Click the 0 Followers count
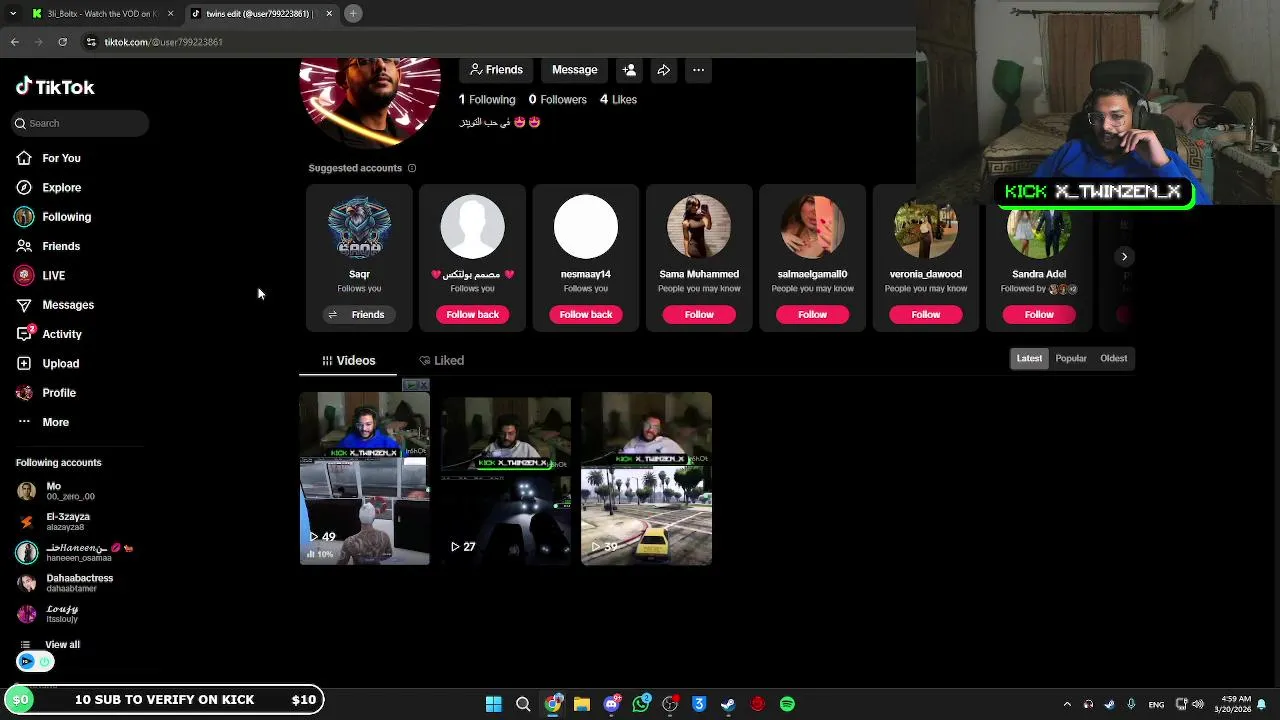Viewport: 1280px width, 720px height. [557, 100]
